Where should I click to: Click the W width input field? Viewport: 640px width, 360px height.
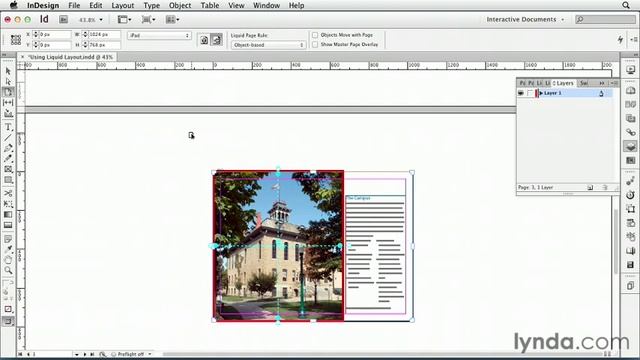point(104,35)
